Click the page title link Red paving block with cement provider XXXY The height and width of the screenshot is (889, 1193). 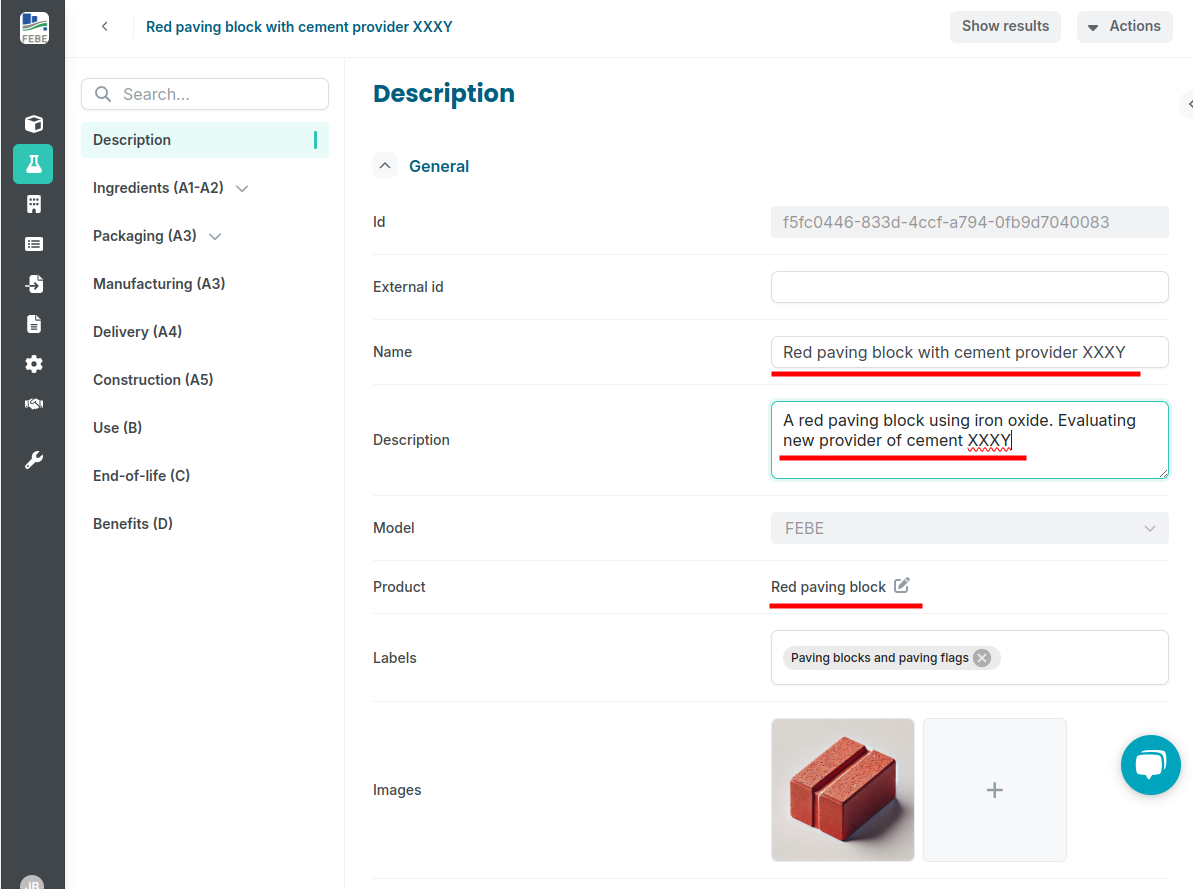click(x=299, y=27)
